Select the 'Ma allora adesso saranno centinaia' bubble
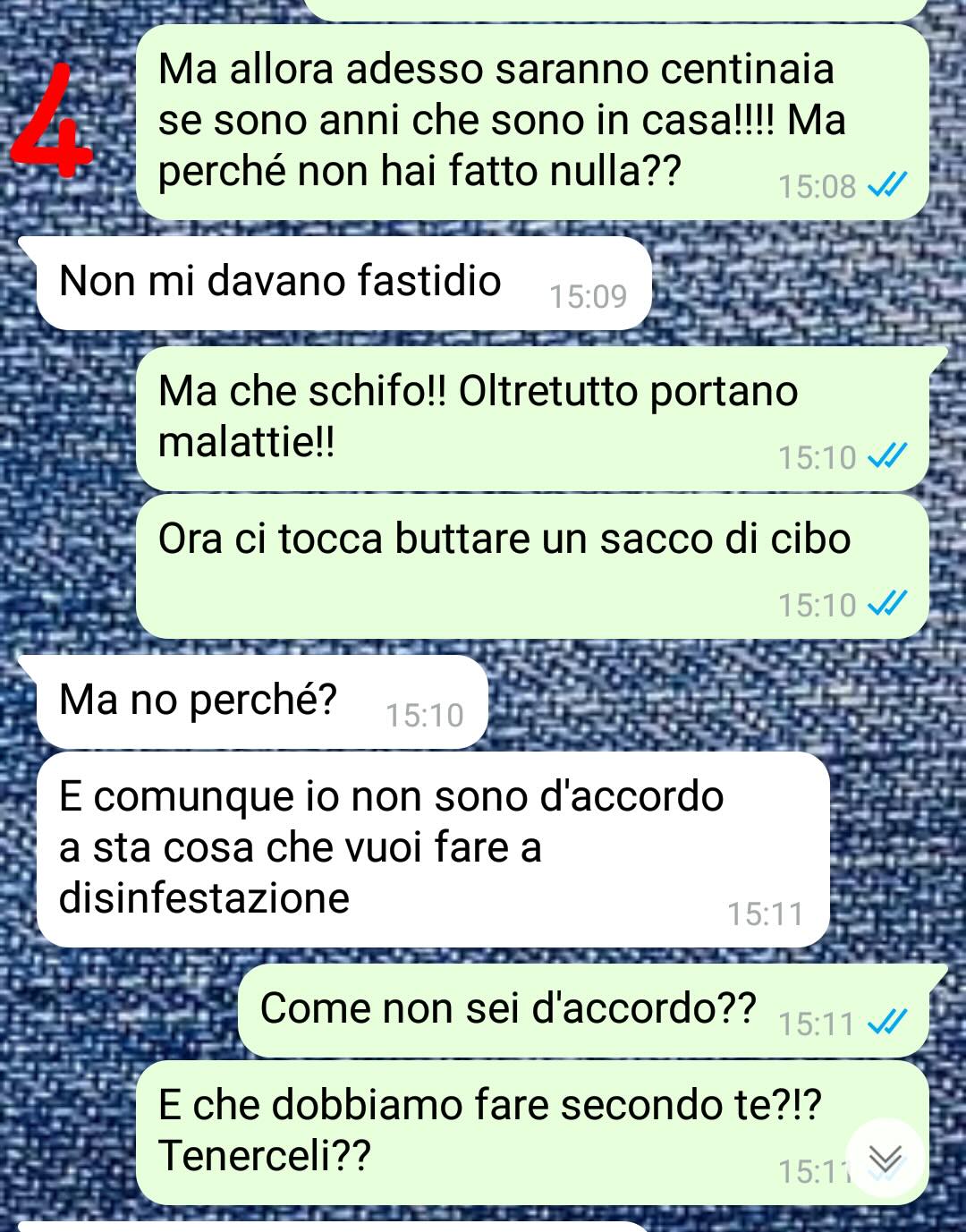The height and width of the screenshot is (1232, 966). point(532,122)
